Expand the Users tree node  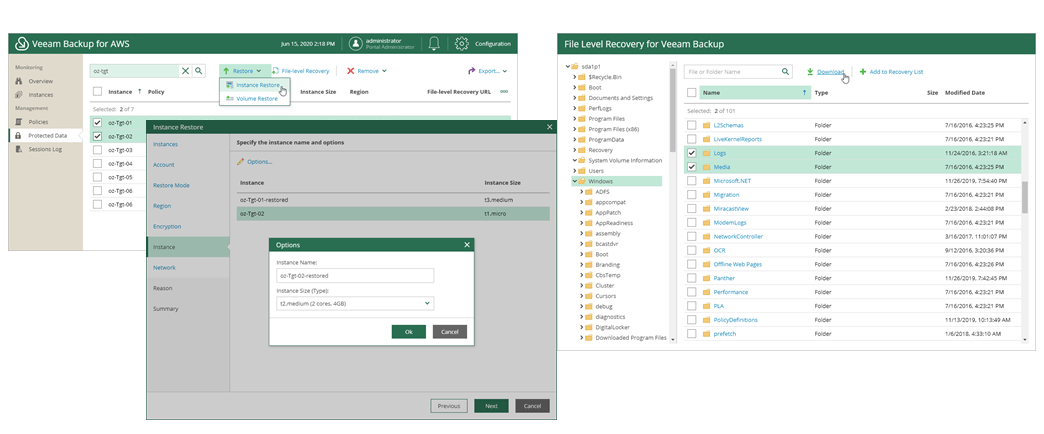coord(575,171)
